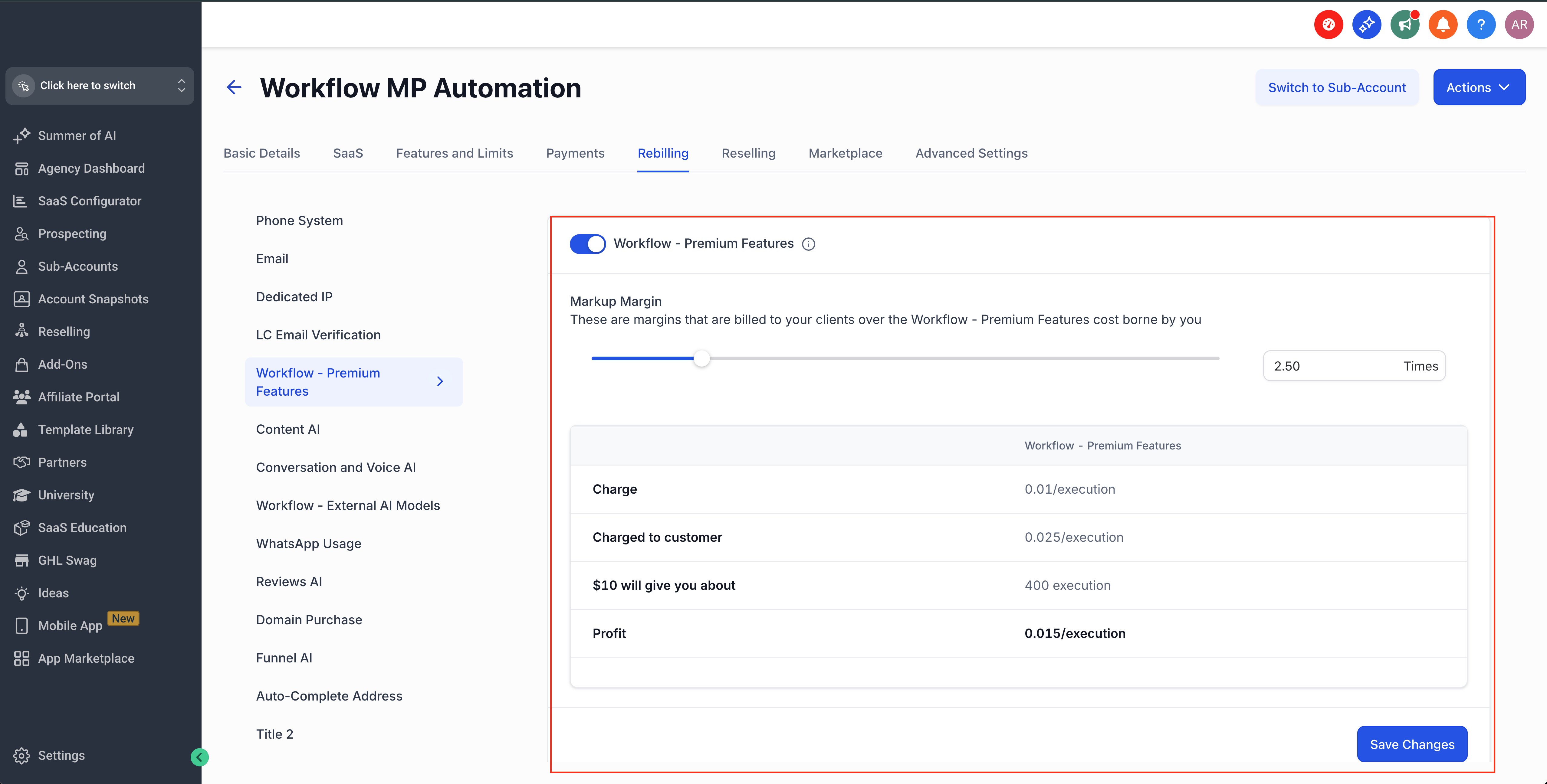The width and height of the screenshot is (1547, 784).
Task: Open App Marketplace from sidebar
Action: [x=86, y=658]
